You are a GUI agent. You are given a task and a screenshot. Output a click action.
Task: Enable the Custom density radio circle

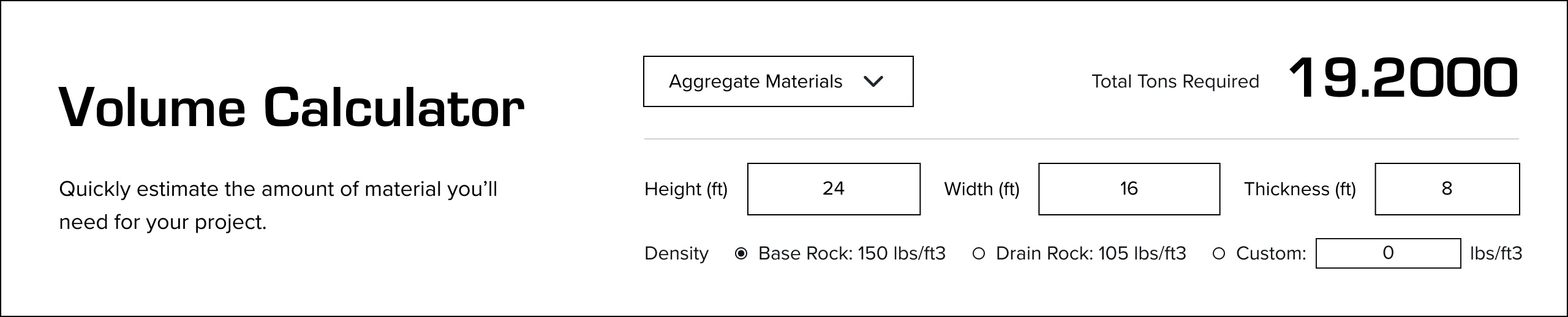pyautogui.click(x=1219, y=253)
